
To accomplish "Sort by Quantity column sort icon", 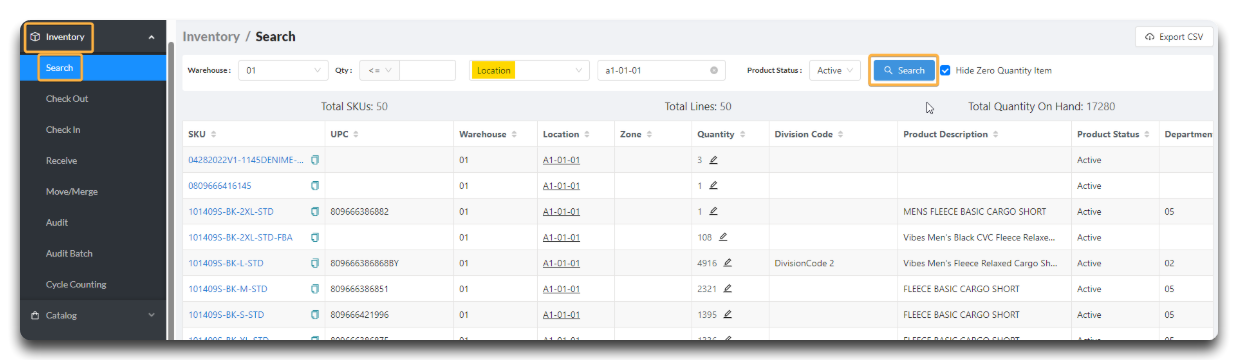I will tap(743, 135).
